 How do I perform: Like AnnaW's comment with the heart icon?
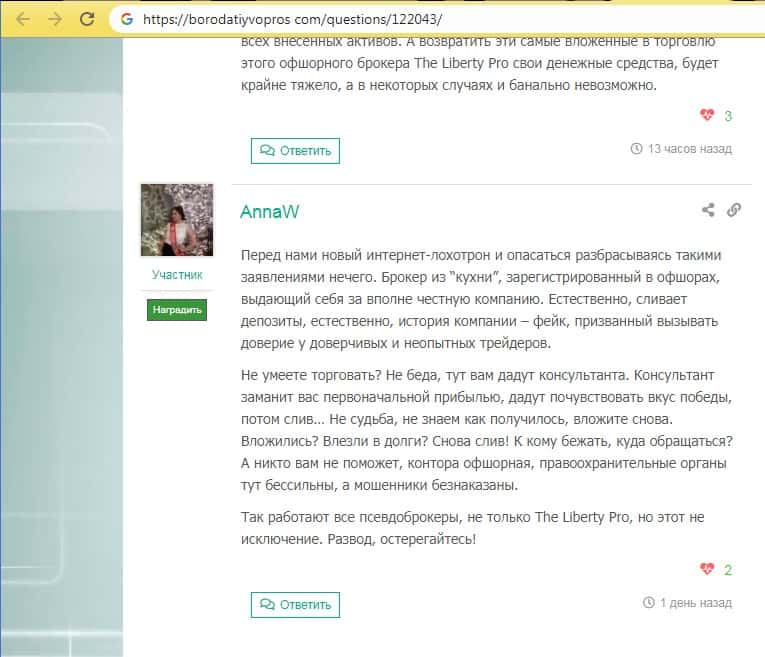(706, 569)
